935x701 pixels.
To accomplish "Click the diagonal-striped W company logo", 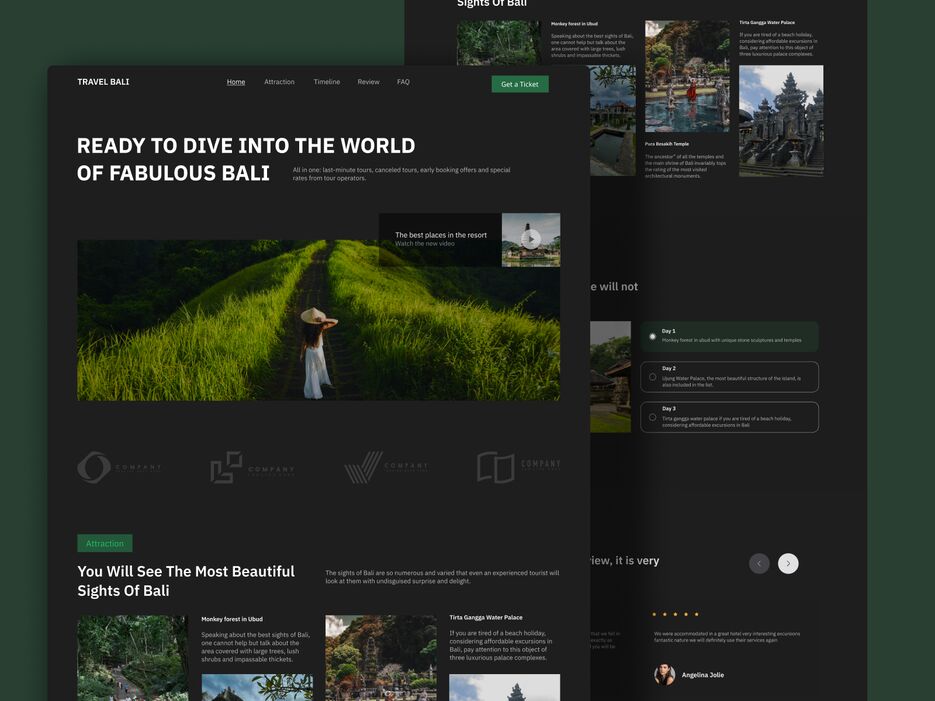I will [386, 467].
